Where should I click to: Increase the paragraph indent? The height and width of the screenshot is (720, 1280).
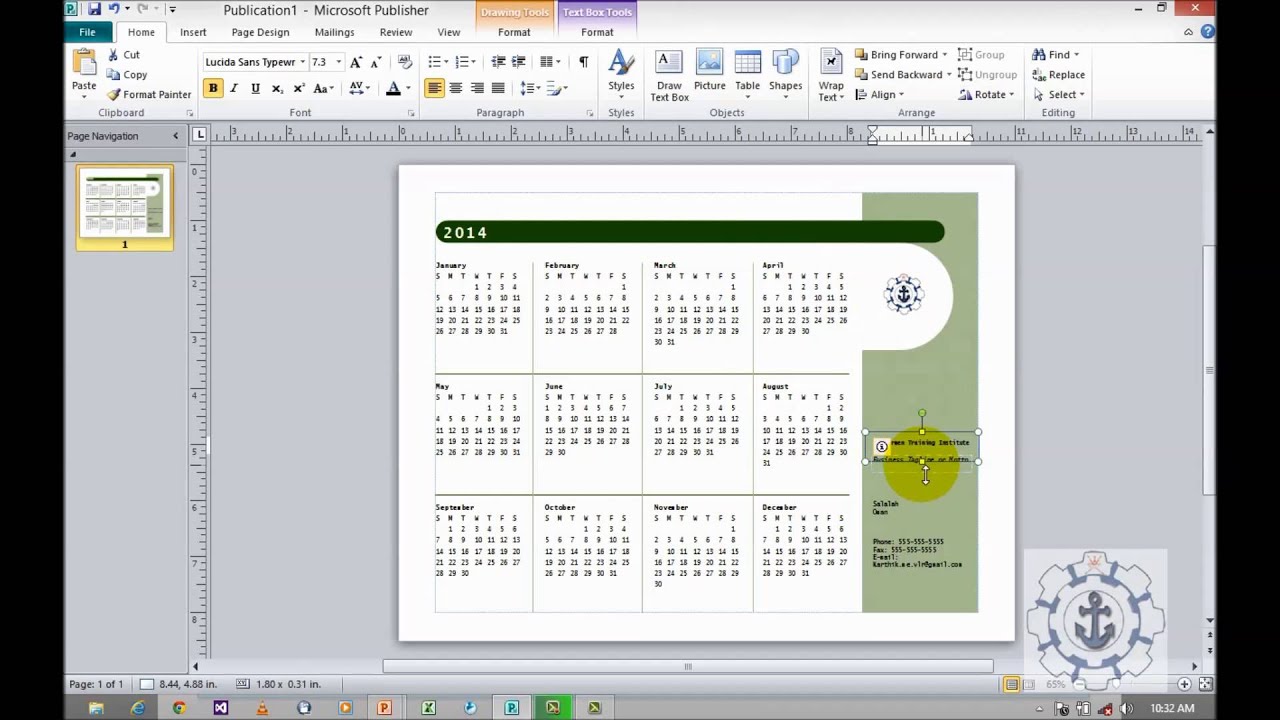[x=518, y=62]
